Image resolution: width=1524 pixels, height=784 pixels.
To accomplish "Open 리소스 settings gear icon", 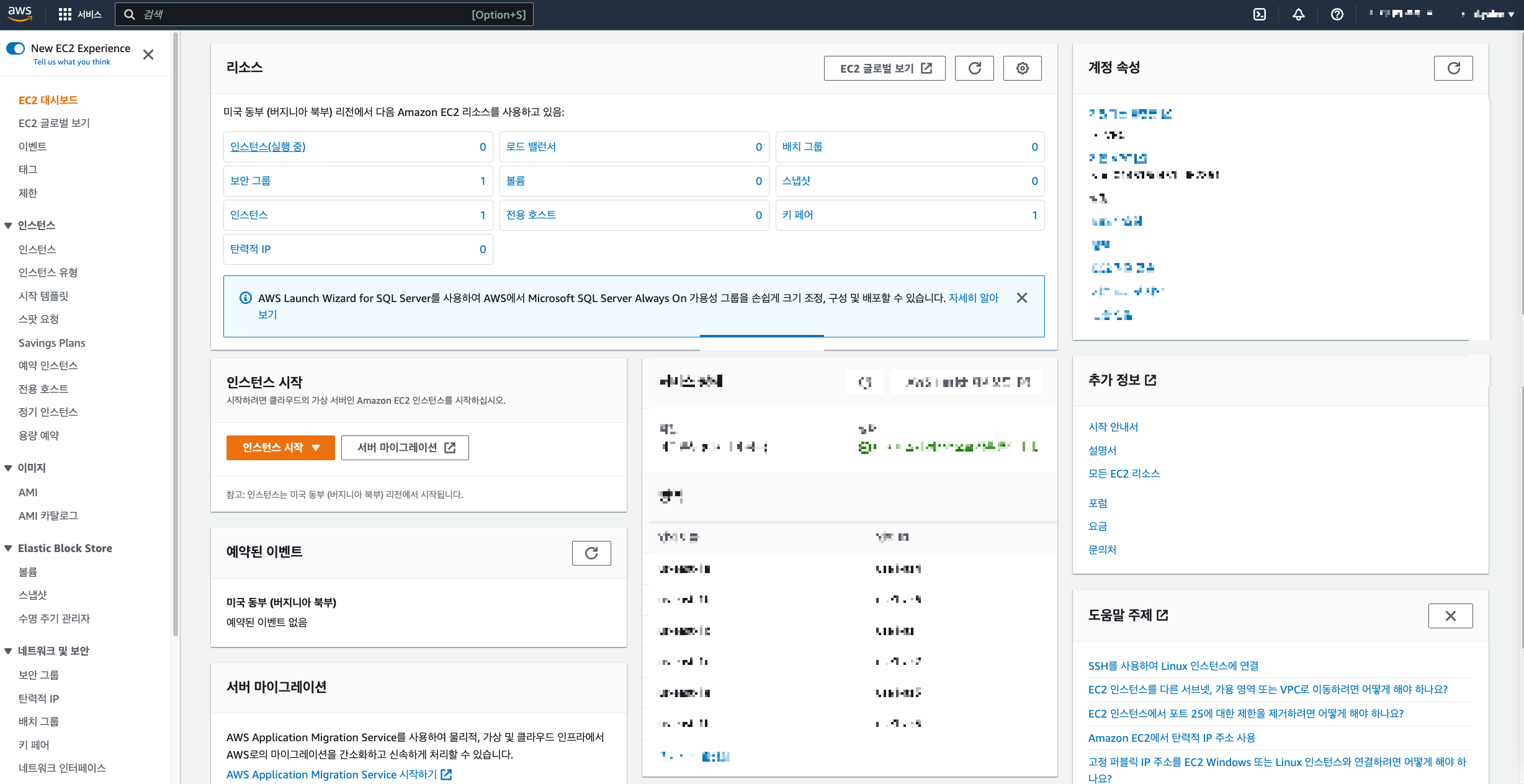I will pos(1022,68).
